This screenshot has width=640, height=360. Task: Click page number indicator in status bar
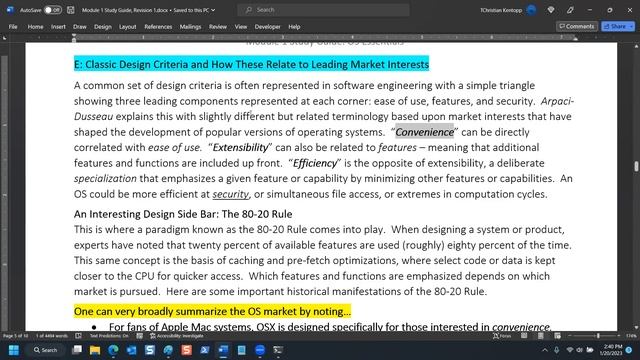click(16, 336)
